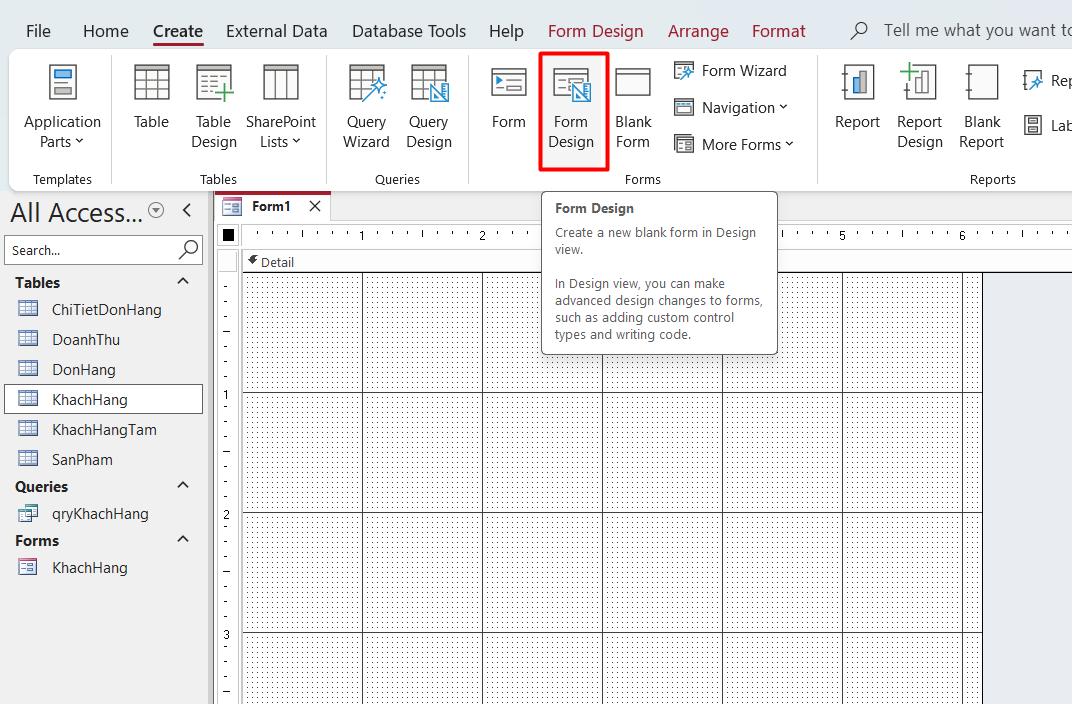Open the Database Tools tab
The width and height of the screenshot is (1072, 704).
[x=409, y=31]
